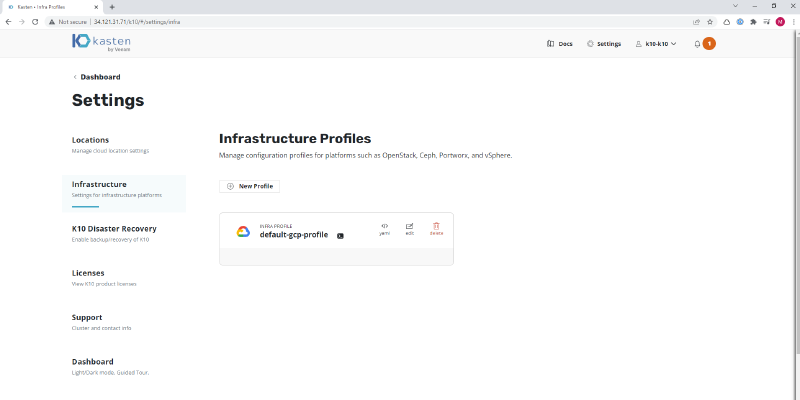Open the Chrome profile avatar N

coord(780,22)
